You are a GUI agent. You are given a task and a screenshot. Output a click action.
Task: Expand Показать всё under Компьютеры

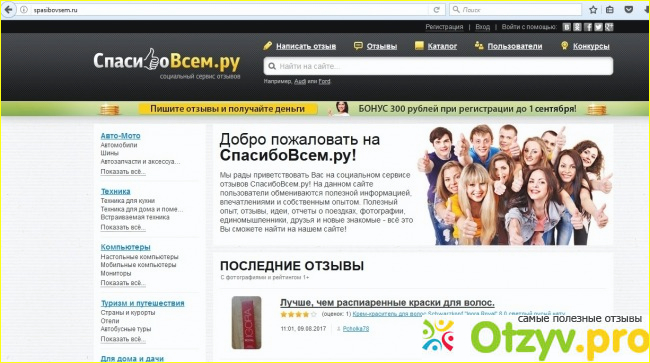pyautogui.click(x=123, y=283)
